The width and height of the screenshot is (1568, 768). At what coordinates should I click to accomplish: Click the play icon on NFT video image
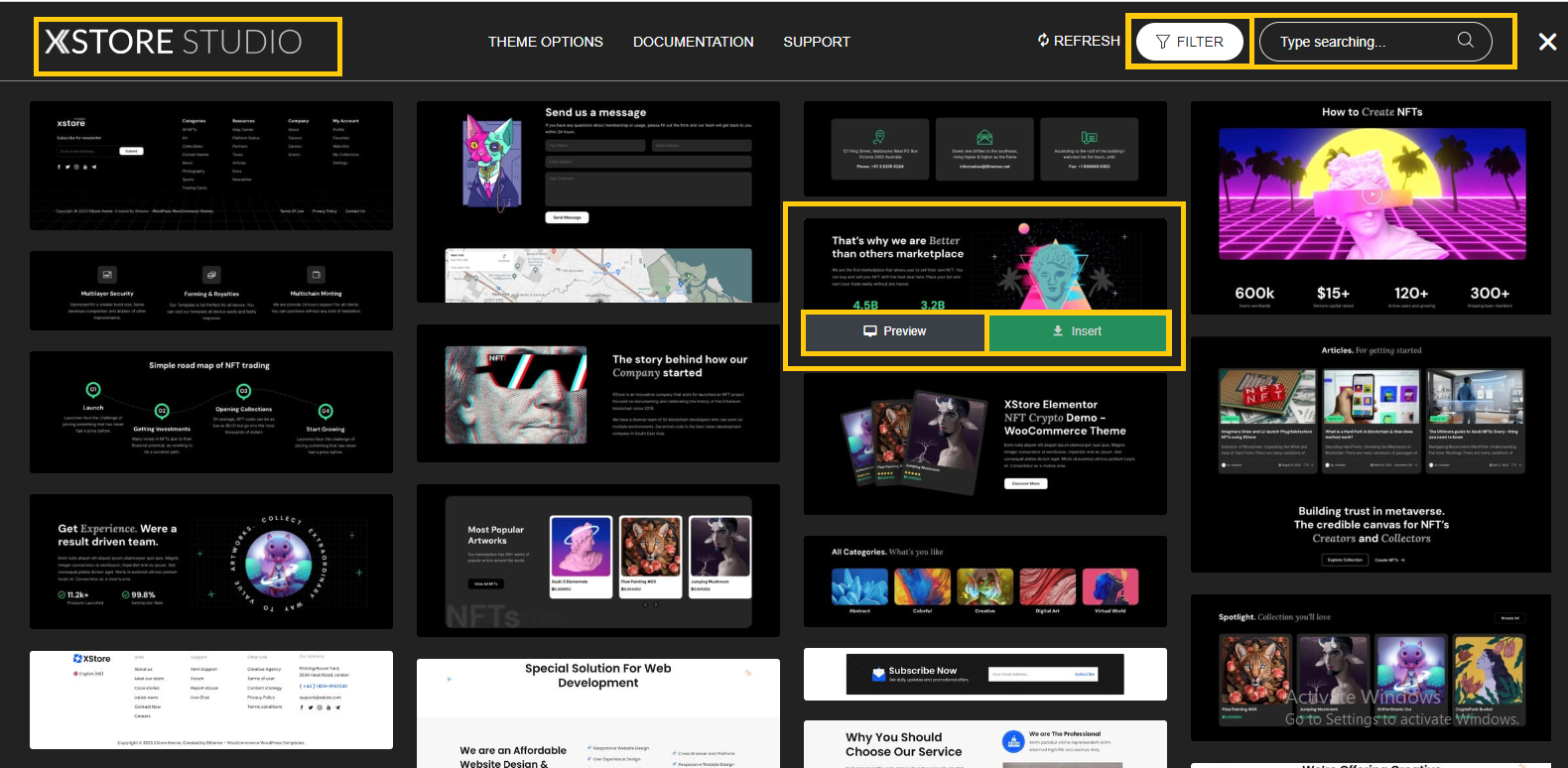1372,194
